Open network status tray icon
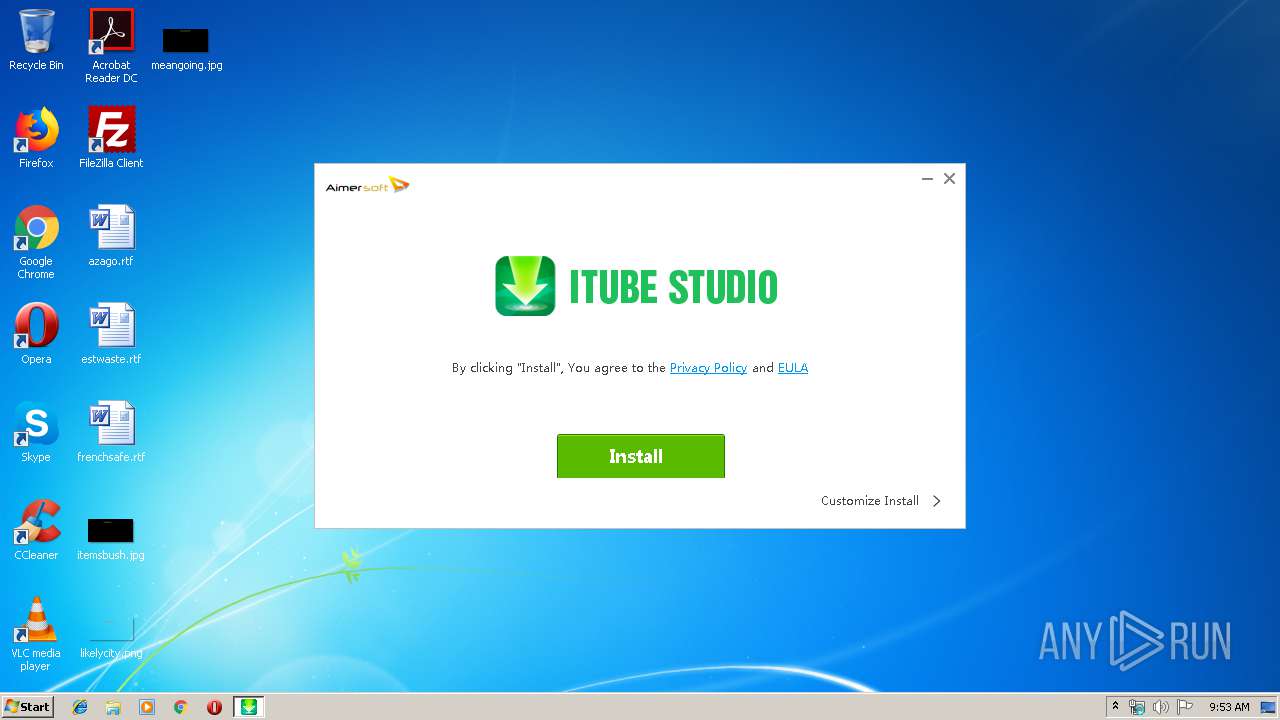Viewport: 1280px width, 720px height. 1137,707
